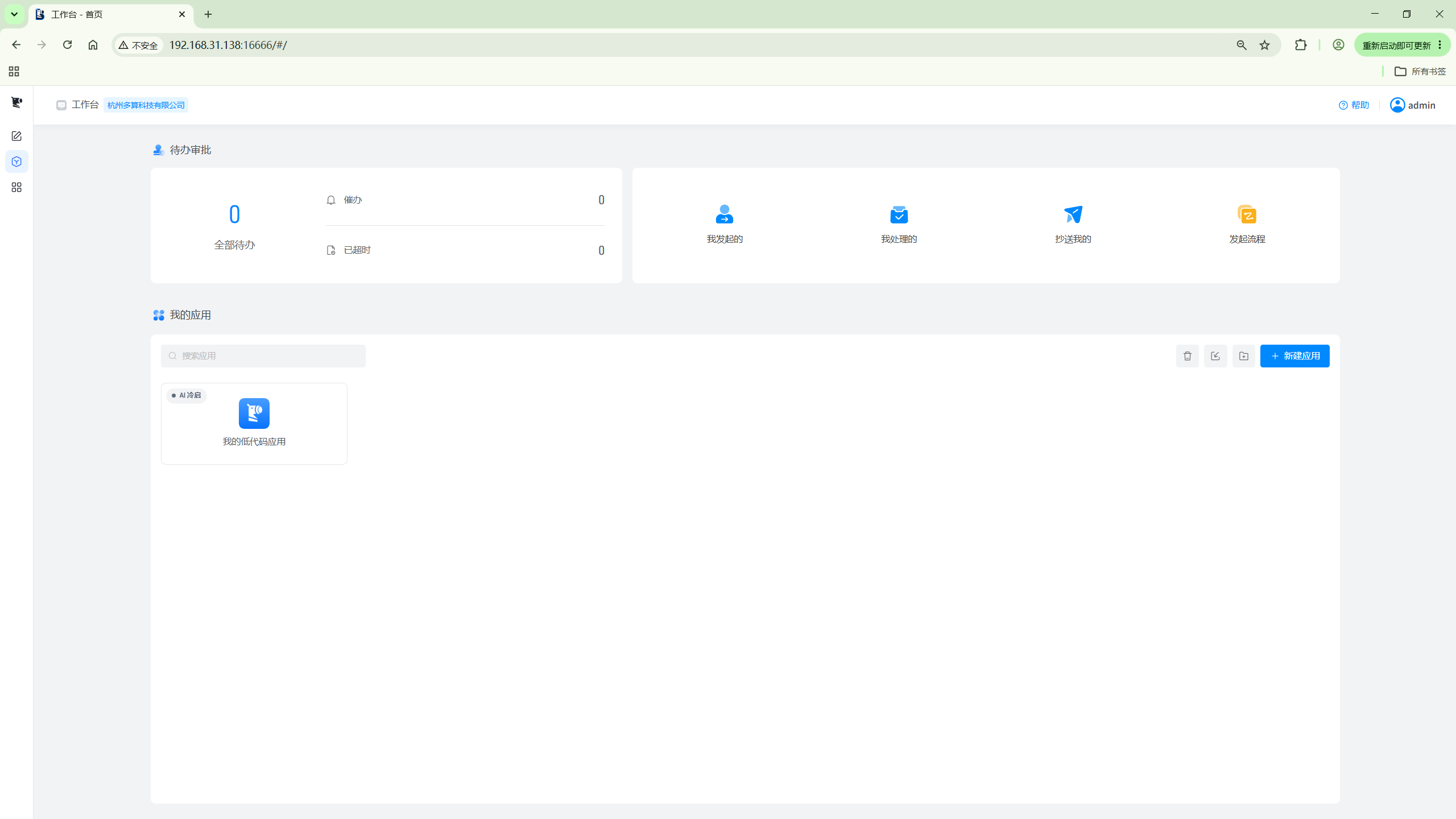
Task: Click the AI 冷启 tag
Action: (x=187, y=395)
